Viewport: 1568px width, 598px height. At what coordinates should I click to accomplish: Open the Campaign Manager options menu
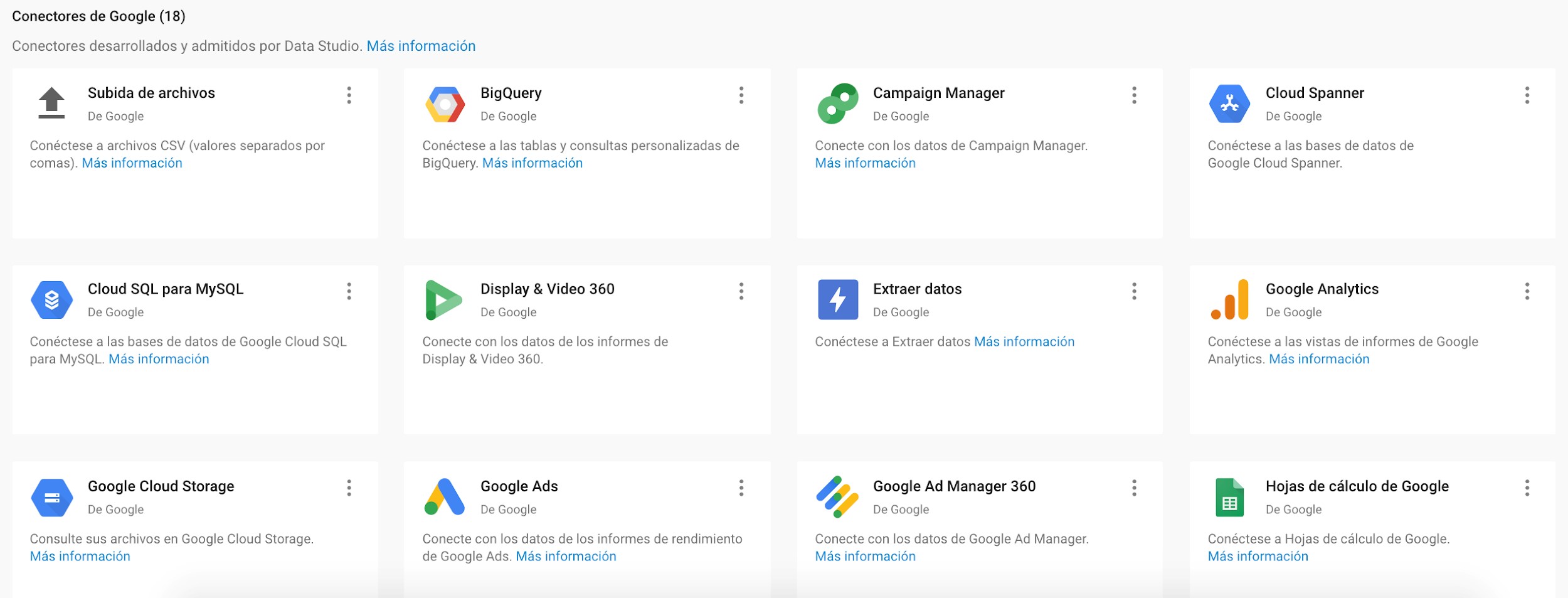(x=1134, y=95)
